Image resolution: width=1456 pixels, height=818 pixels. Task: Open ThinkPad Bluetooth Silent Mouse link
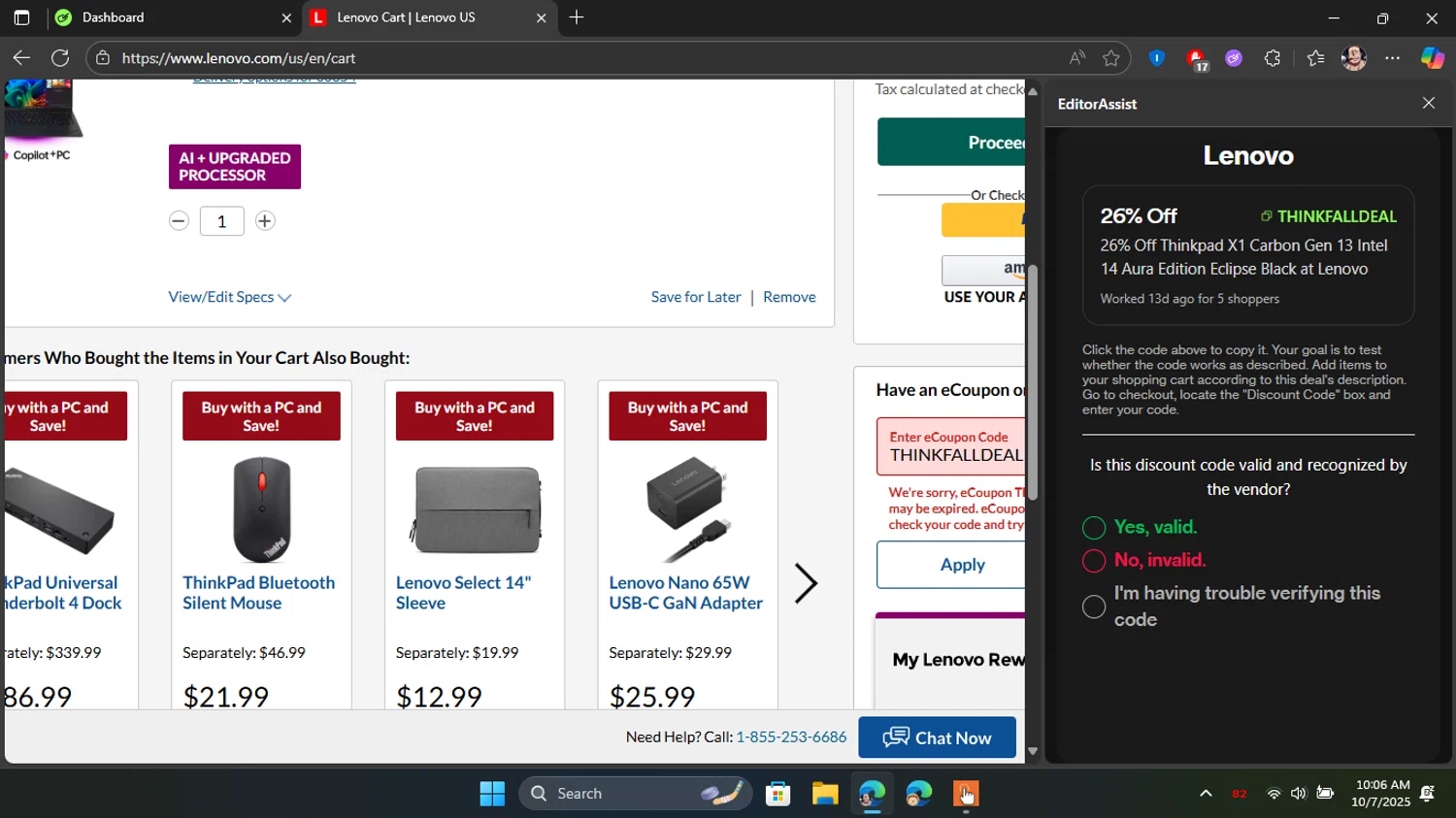(x=259, y=593)
